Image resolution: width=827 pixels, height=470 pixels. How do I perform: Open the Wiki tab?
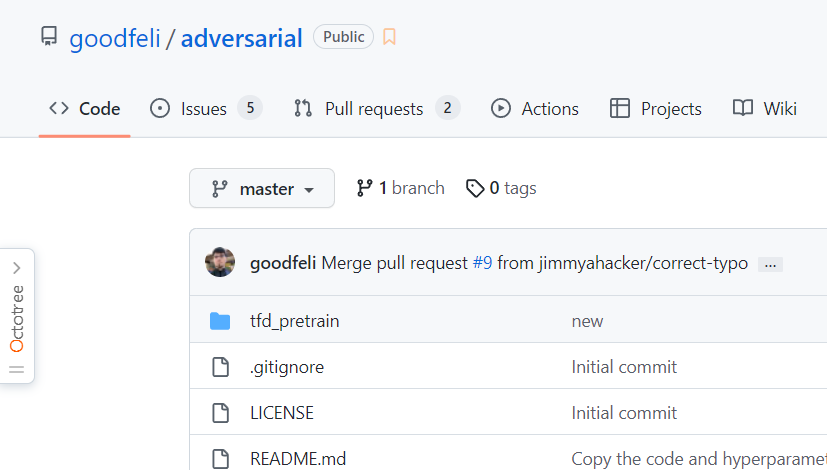click(765, 109)
